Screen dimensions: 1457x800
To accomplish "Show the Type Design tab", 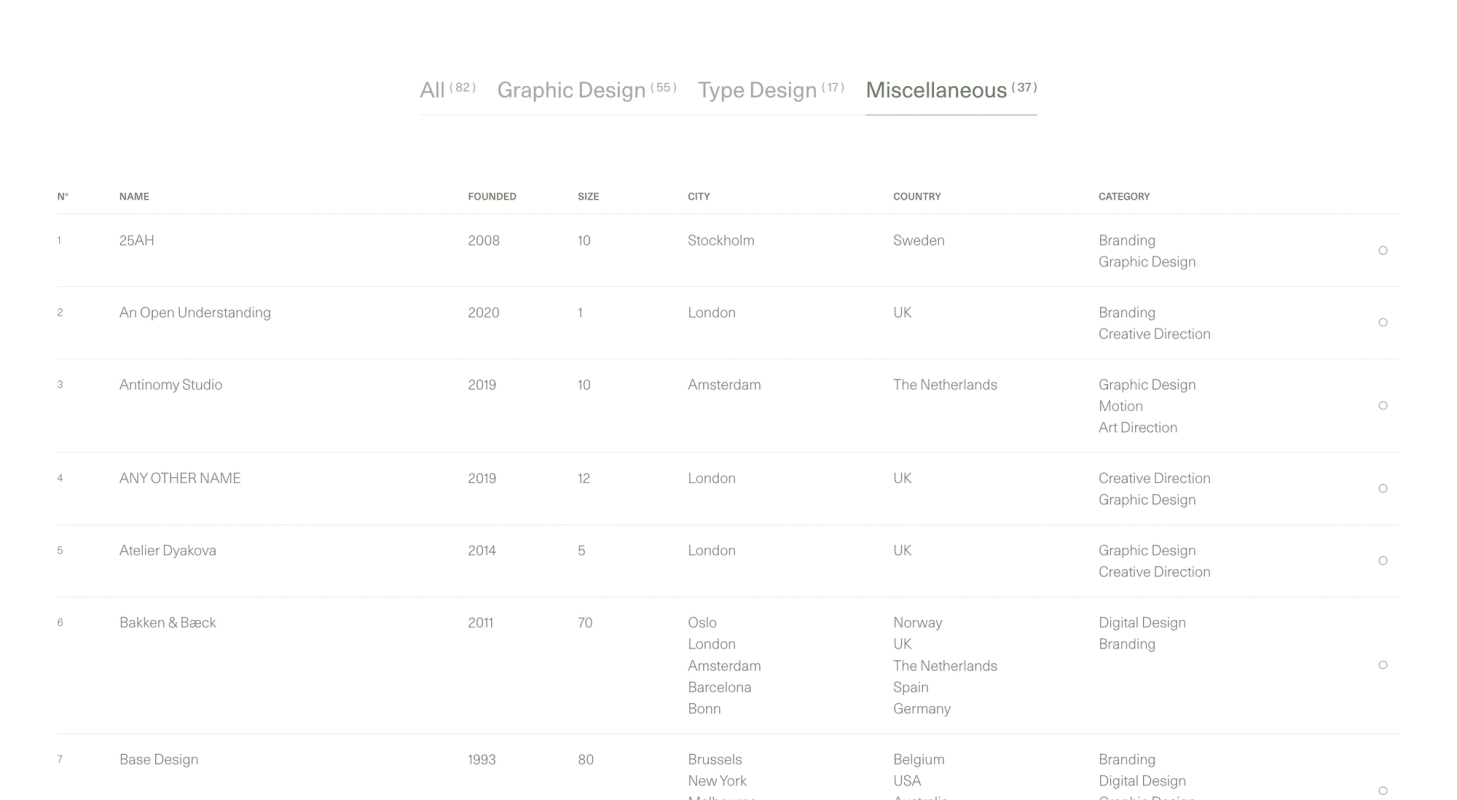I will pos(771,90).
